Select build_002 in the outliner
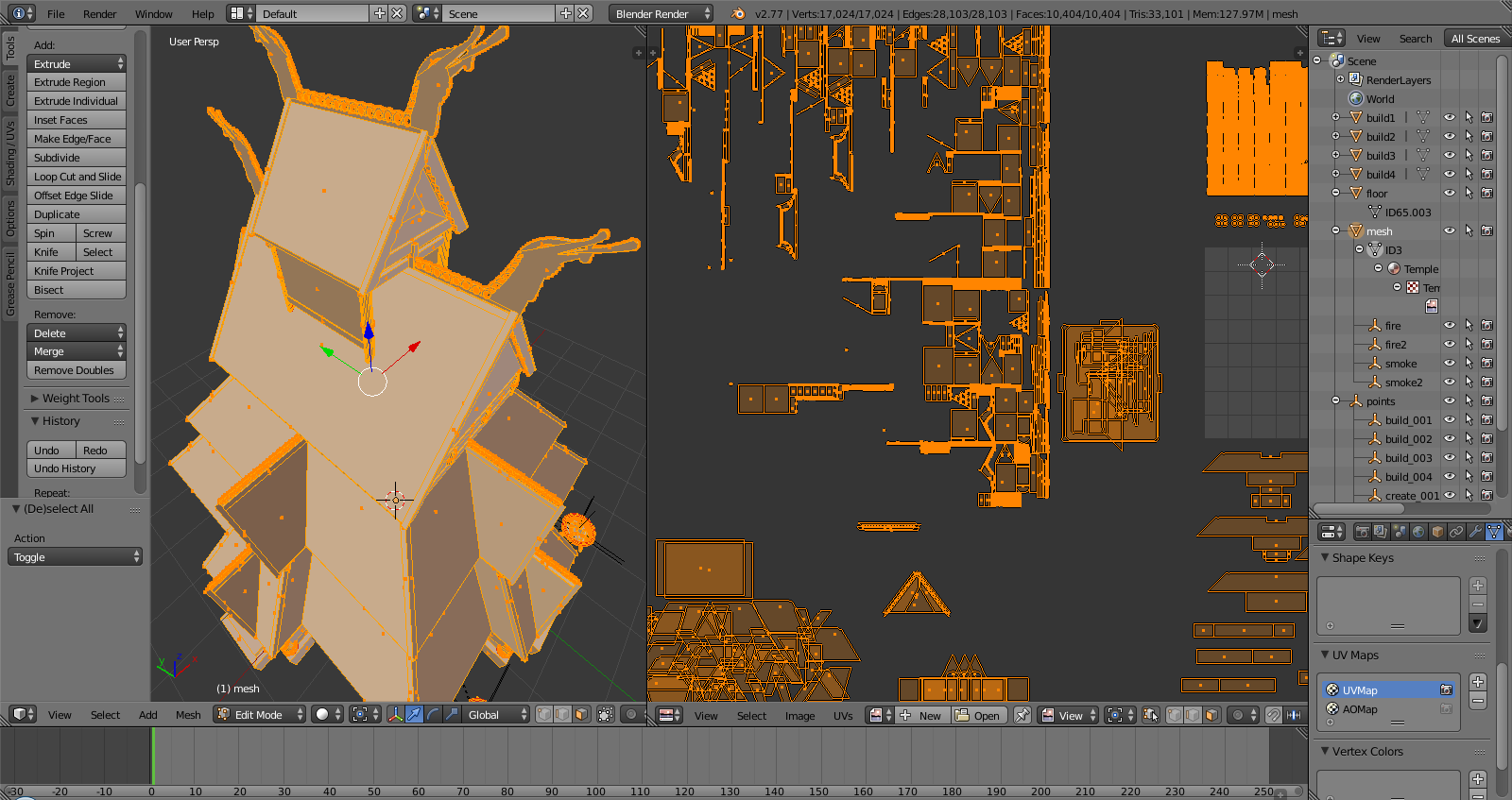The height and width of the screenshot is (800, 1512). [1408, 439]
